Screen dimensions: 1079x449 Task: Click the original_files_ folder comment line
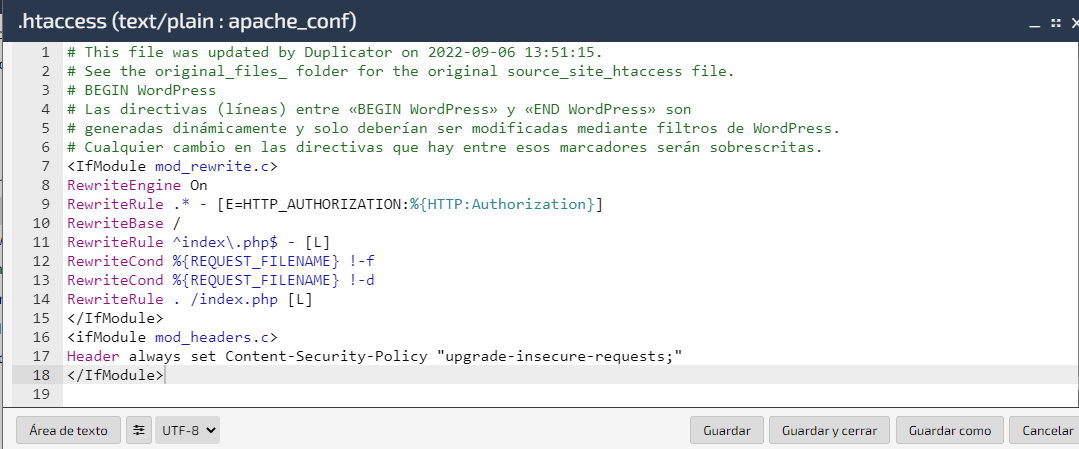tap(400, 71)
